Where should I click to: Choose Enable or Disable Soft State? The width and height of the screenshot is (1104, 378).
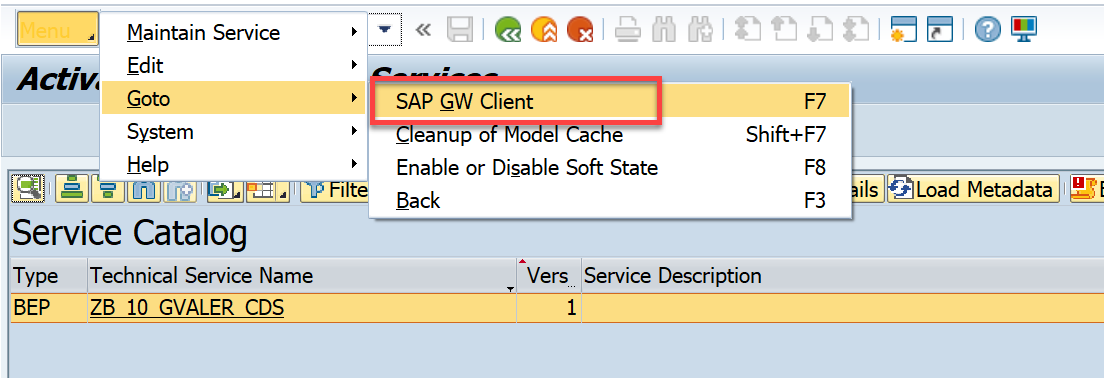[x=610, y=168]
